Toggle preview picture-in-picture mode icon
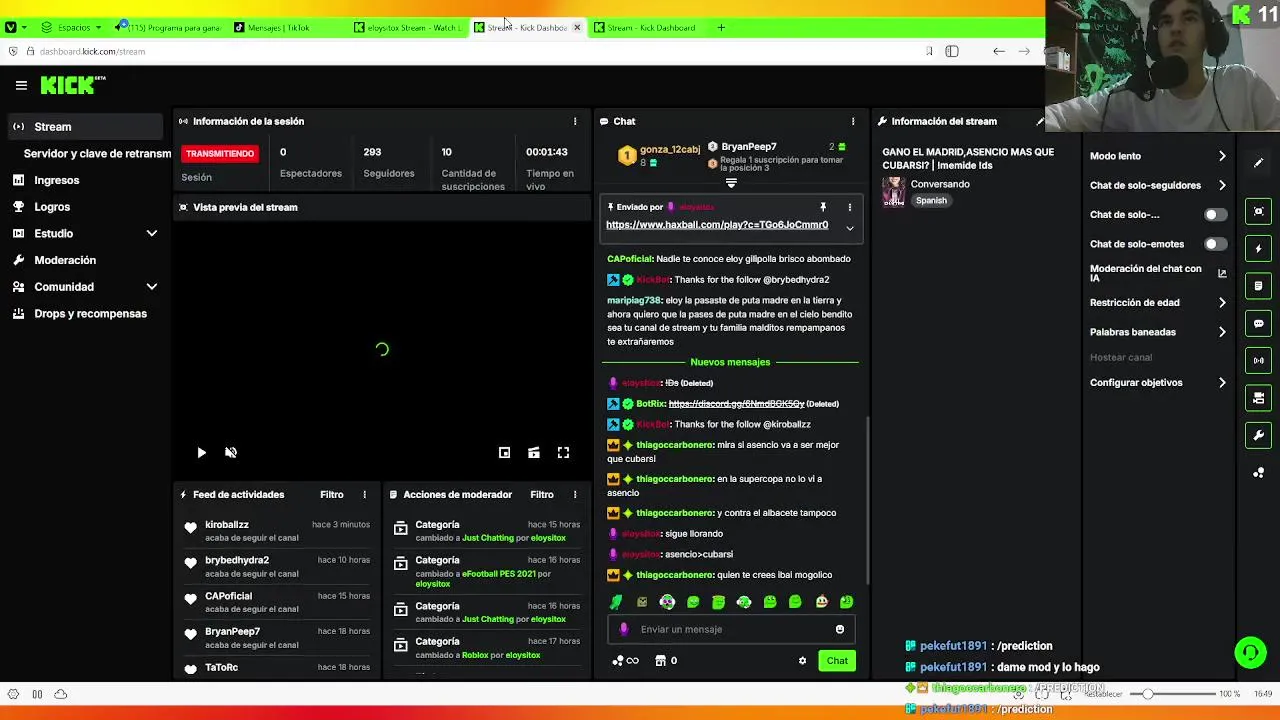The height and width of the screenshot is (720, 1280). 505,453
